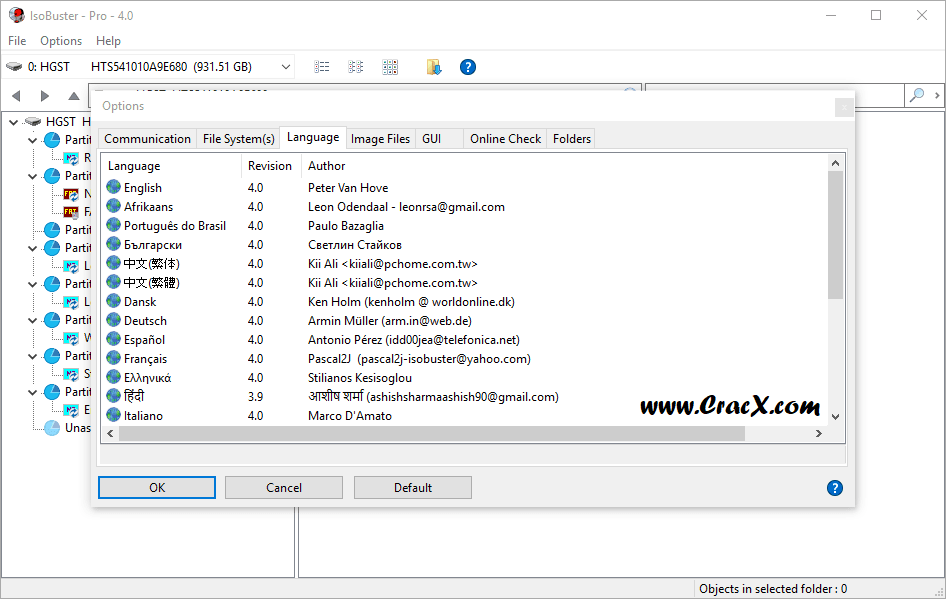Click the horizontal scrollbar of language list
The image size is (946, 599).
point(432,434)
